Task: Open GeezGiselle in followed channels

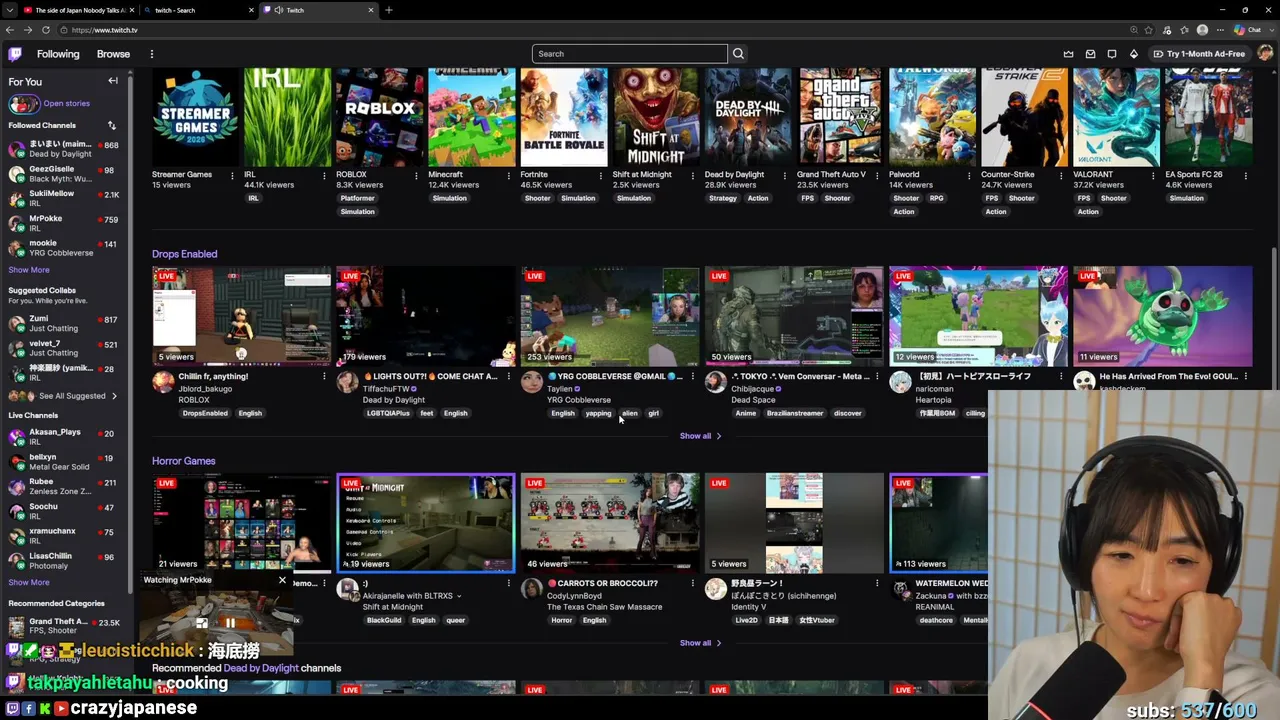Action: (64, 174)
